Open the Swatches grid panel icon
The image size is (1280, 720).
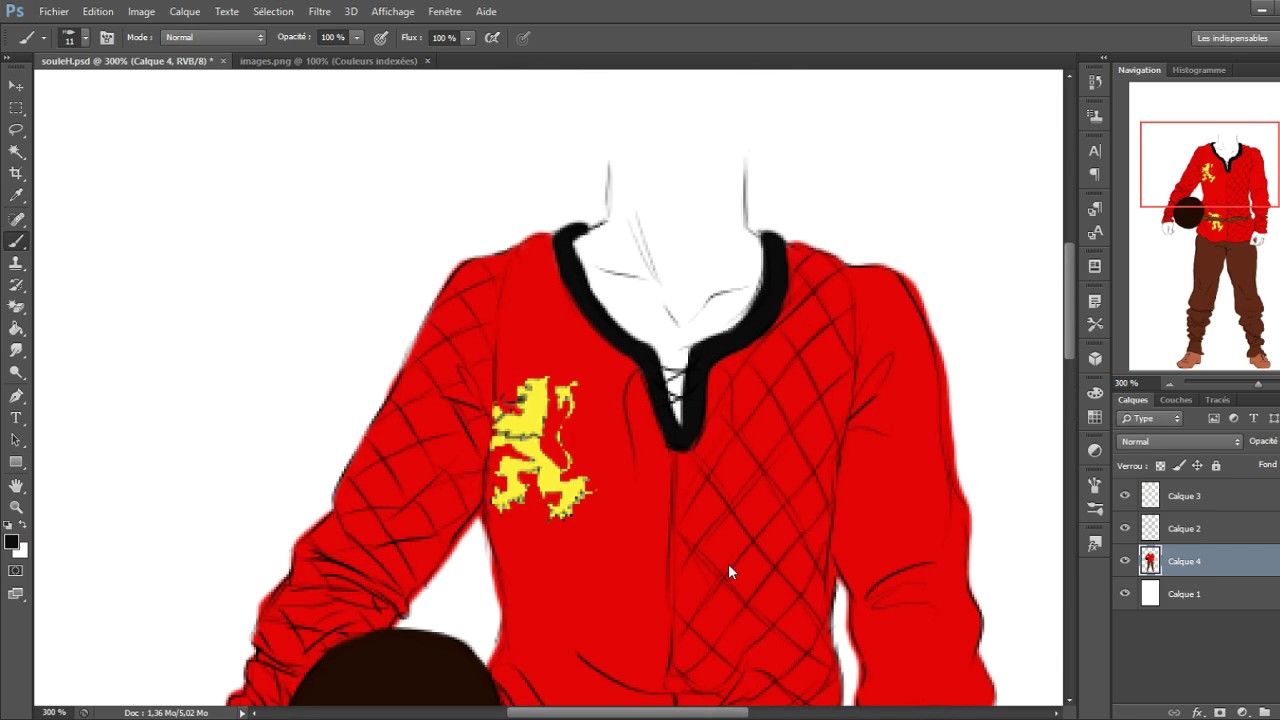pos(1095,416)
